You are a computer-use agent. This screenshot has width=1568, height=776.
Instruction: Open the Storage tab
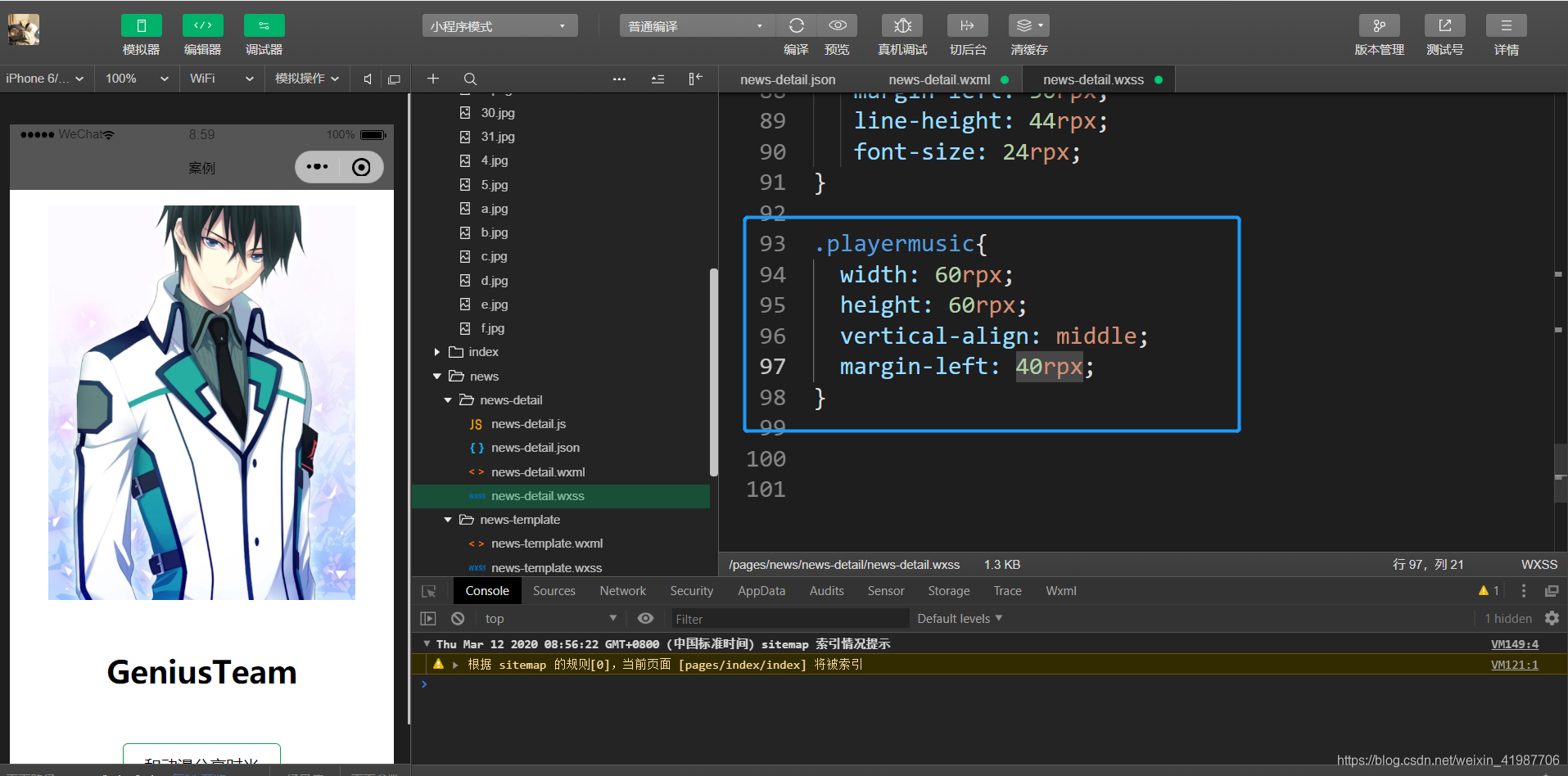(949, 591)
